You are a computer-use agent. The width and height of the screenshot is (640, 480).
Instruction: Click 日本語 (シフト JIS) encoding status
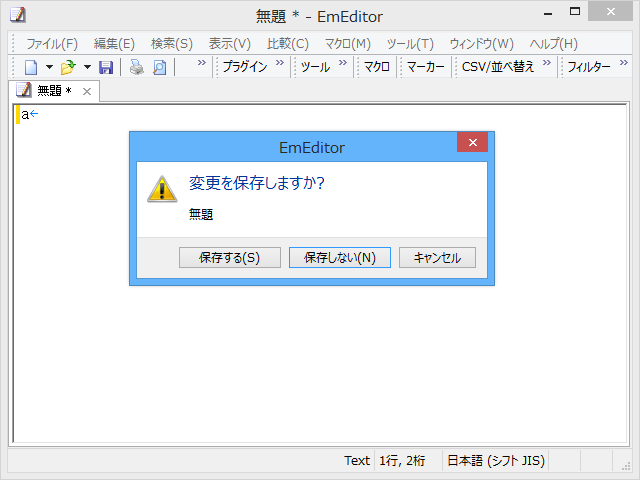(x=496, y=460)
